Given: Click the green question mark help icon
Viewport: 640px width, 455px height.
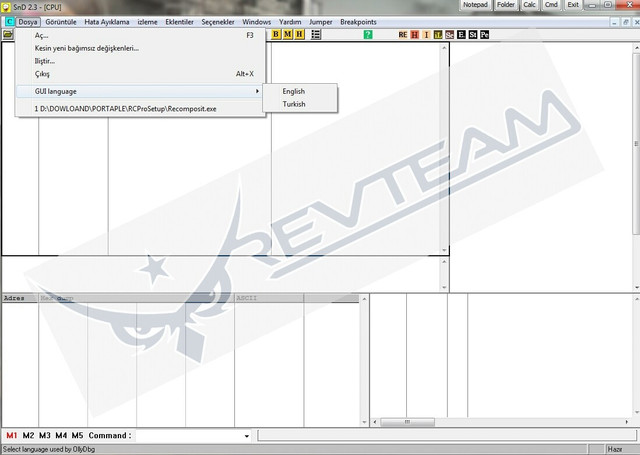Looking at the screenshot, I should click(x=368, y=35).
